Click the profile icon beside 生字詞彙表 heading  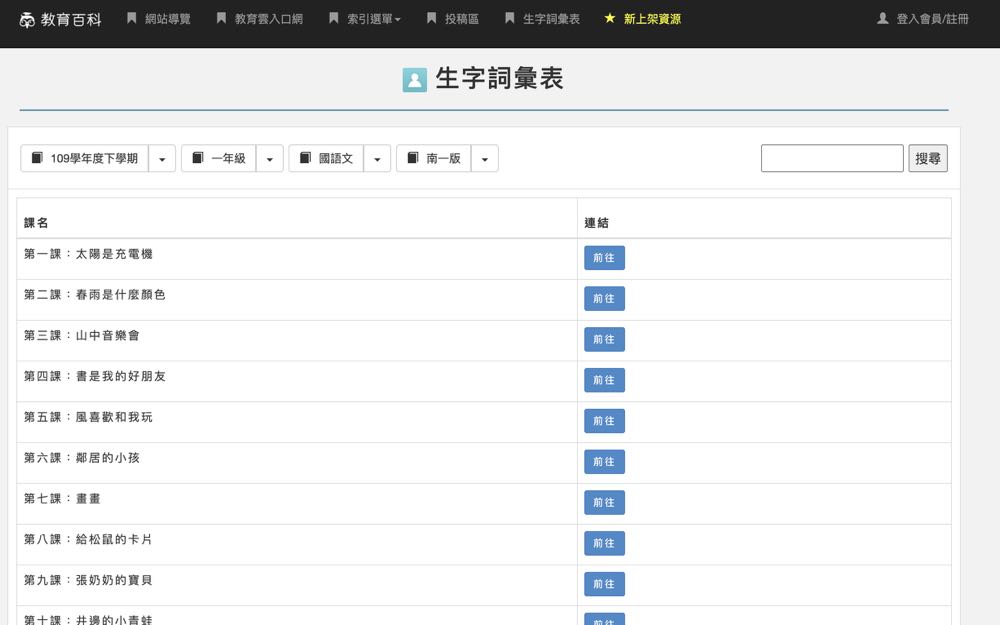point(415,80)
